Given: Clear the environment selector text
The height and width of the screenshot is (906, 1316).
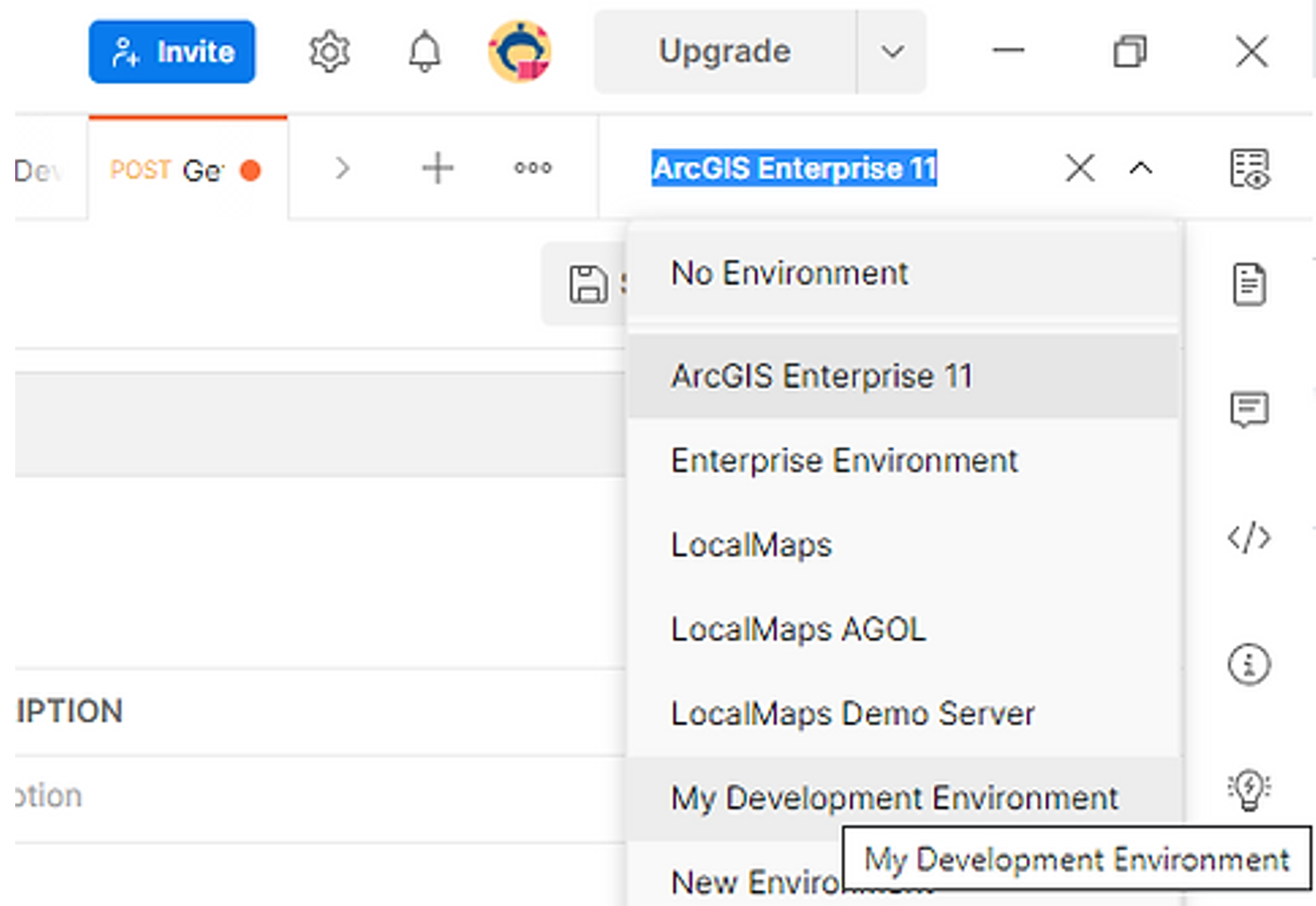Looking at the screenshot, I should (x=1080, y=169).
